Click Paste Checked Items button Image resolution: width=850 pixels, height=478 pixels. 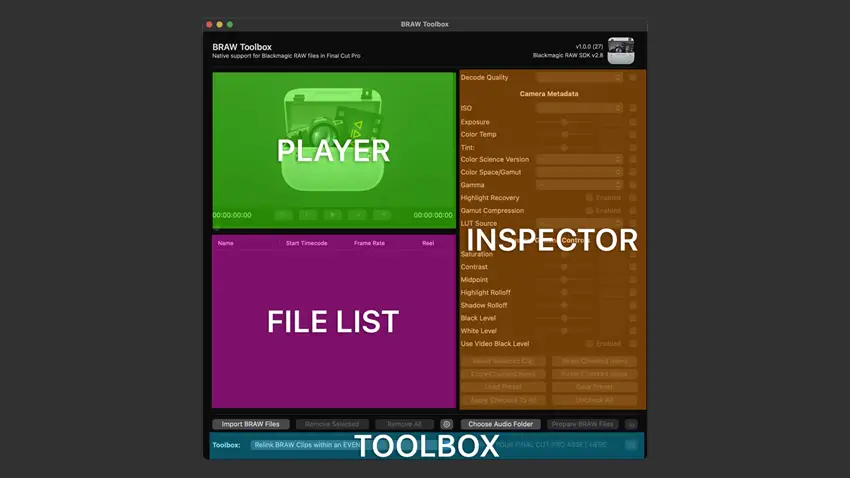594,374
